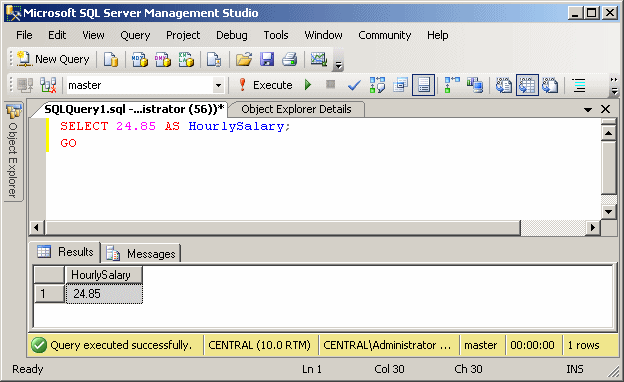
Task: Toggle the IntelliSense Enabled button
Action: [423, 85]
